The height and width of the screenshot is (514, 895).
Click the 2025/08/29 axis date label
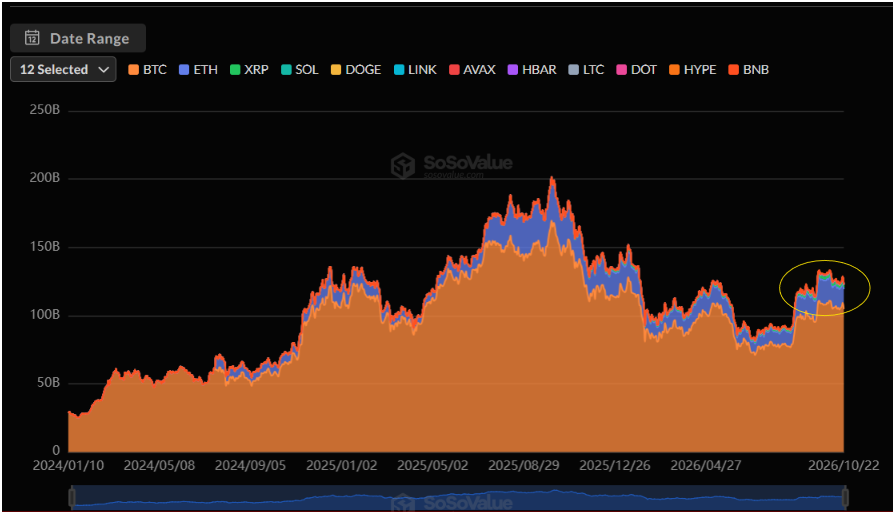[x=523, y=466]
